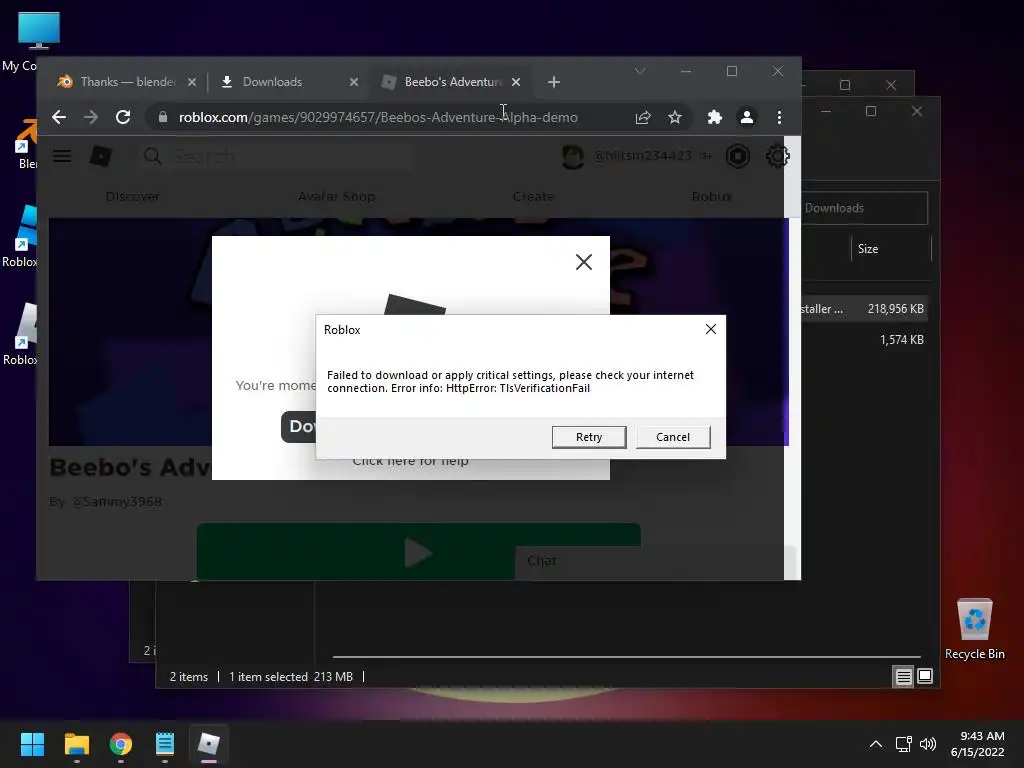The height and width of the screenshot is (768, 1024).
Task: Open the Roblox settings gear
Action: click(777, 156)
